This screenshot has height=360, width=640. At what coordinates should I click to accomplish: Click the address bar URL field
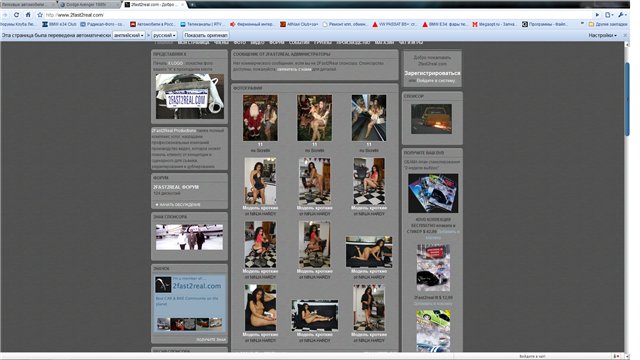(318, 15)
